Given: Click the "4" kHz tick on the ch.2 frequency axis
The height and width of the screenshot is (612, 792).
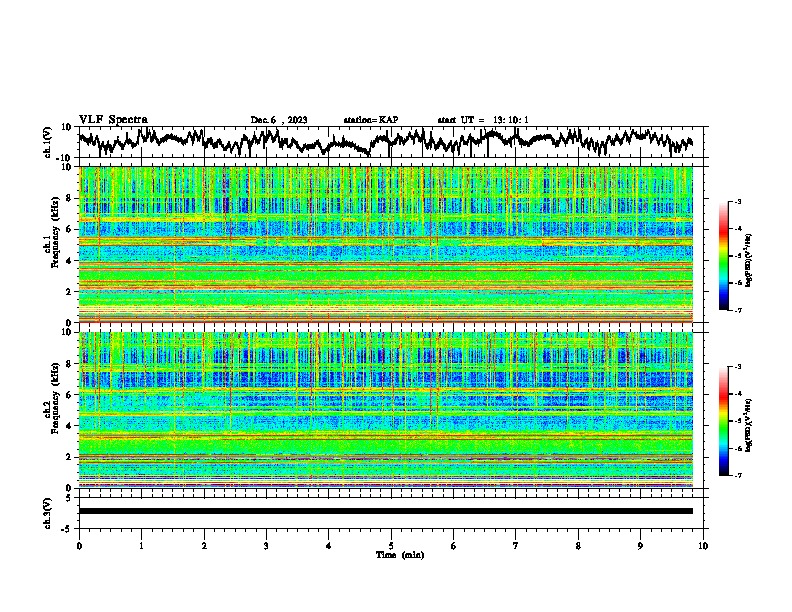Looking at the screenshot, I should tap(70, 426).
